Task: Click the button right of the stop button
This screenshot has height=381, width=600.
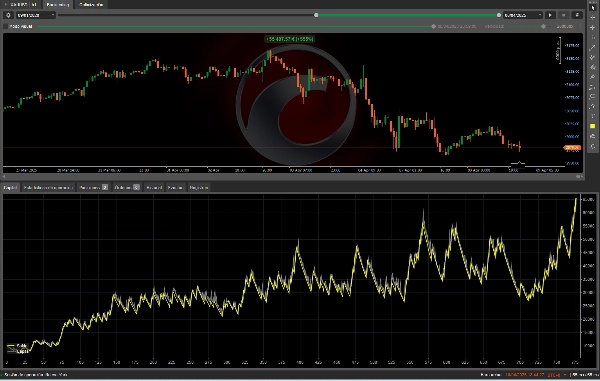Action: pos(577,15)
